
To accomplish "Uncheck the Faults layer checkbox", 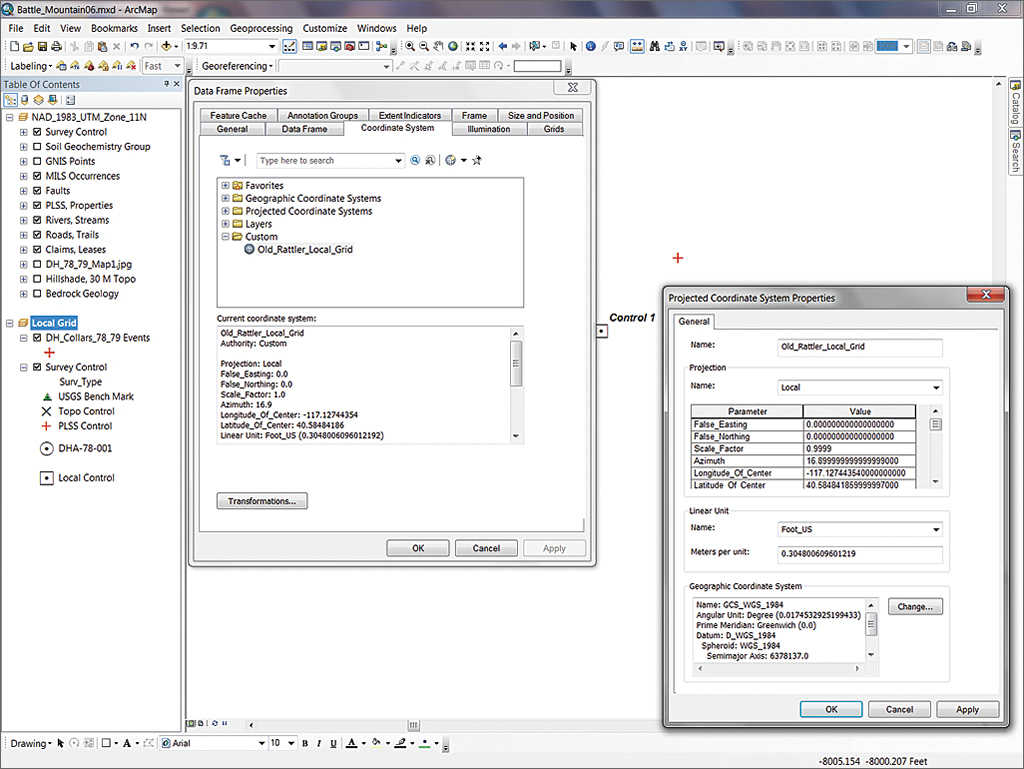I will 38,191.
